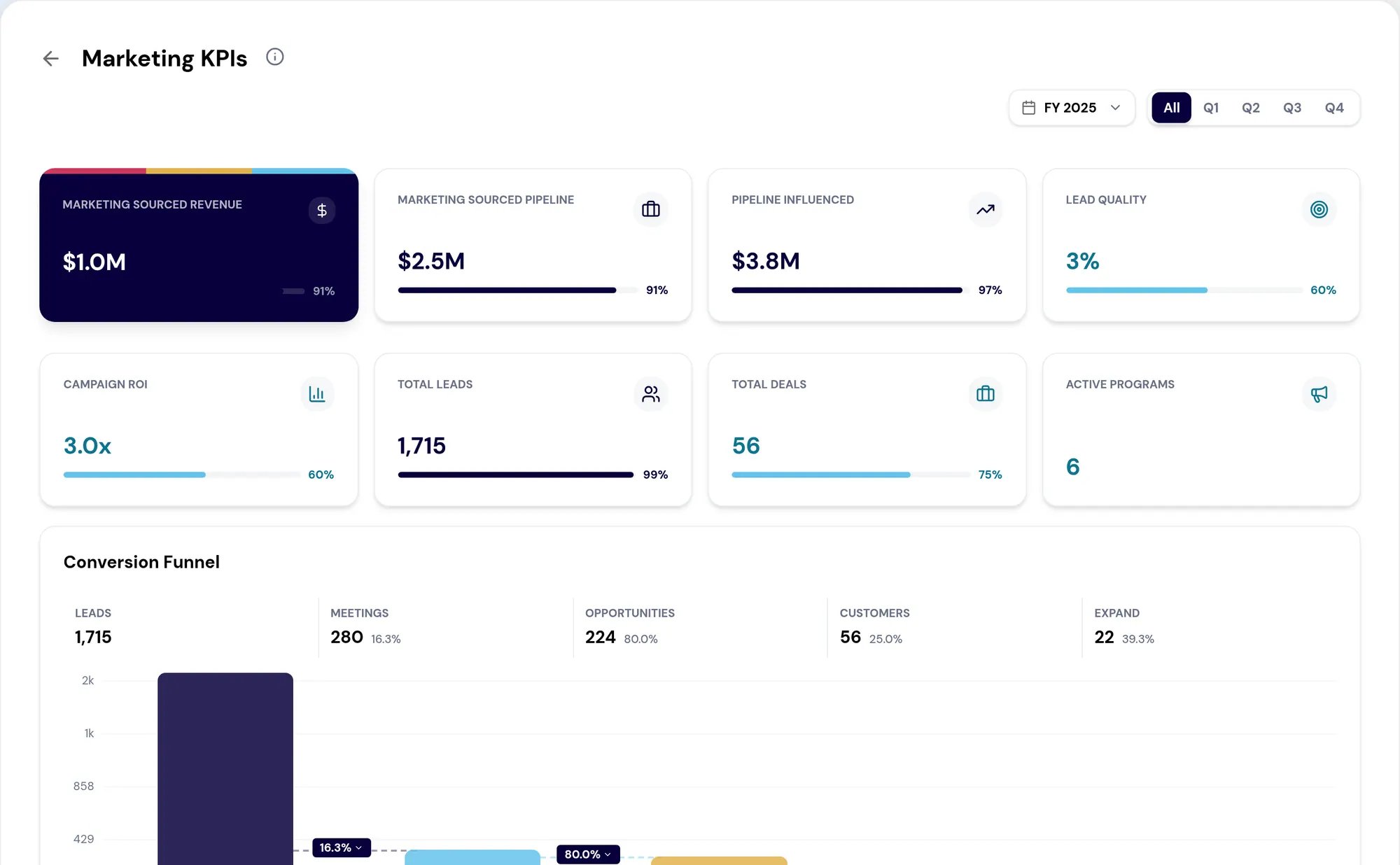
Task: Switch to the Q4 tab
Action: click(1334, 108)
